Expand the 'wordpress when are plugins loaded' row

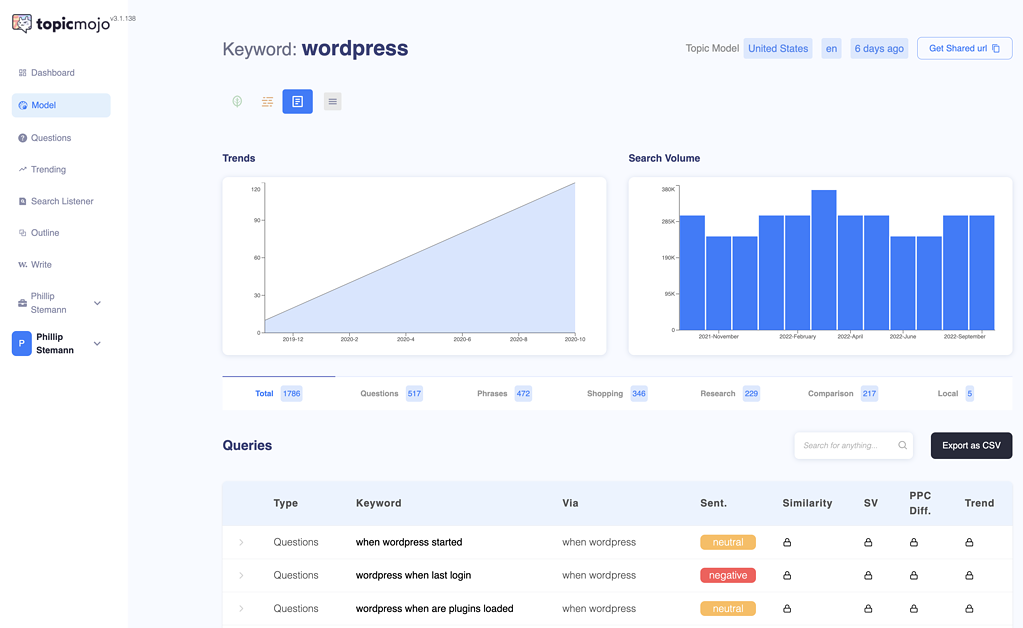pos(241,609)
